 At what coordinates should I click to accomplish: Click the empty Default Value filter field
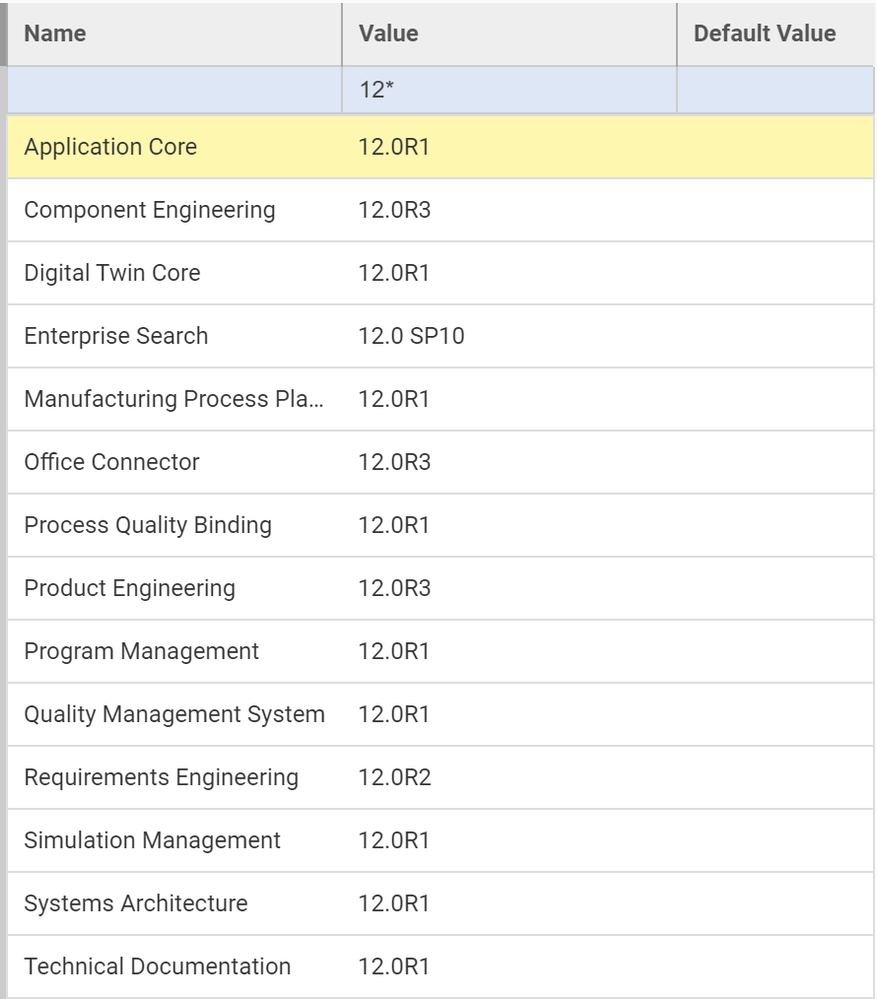pyautogui.click(x=775, y=90)
